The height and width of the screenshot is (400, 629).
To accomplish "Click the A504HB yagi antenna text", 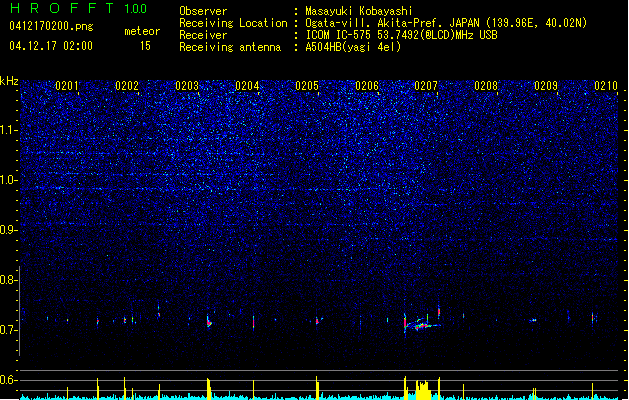I will (353, 47).
